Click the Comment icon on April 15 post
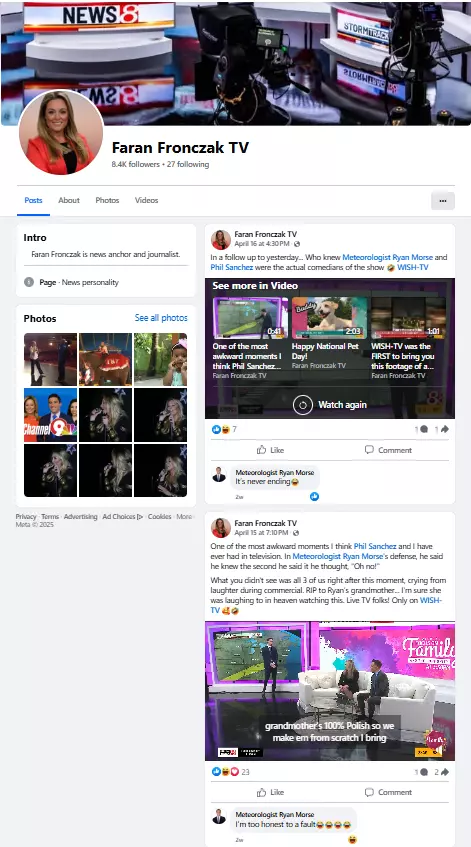471x847 pixels. pyautogui.click(x=369, y=792)
